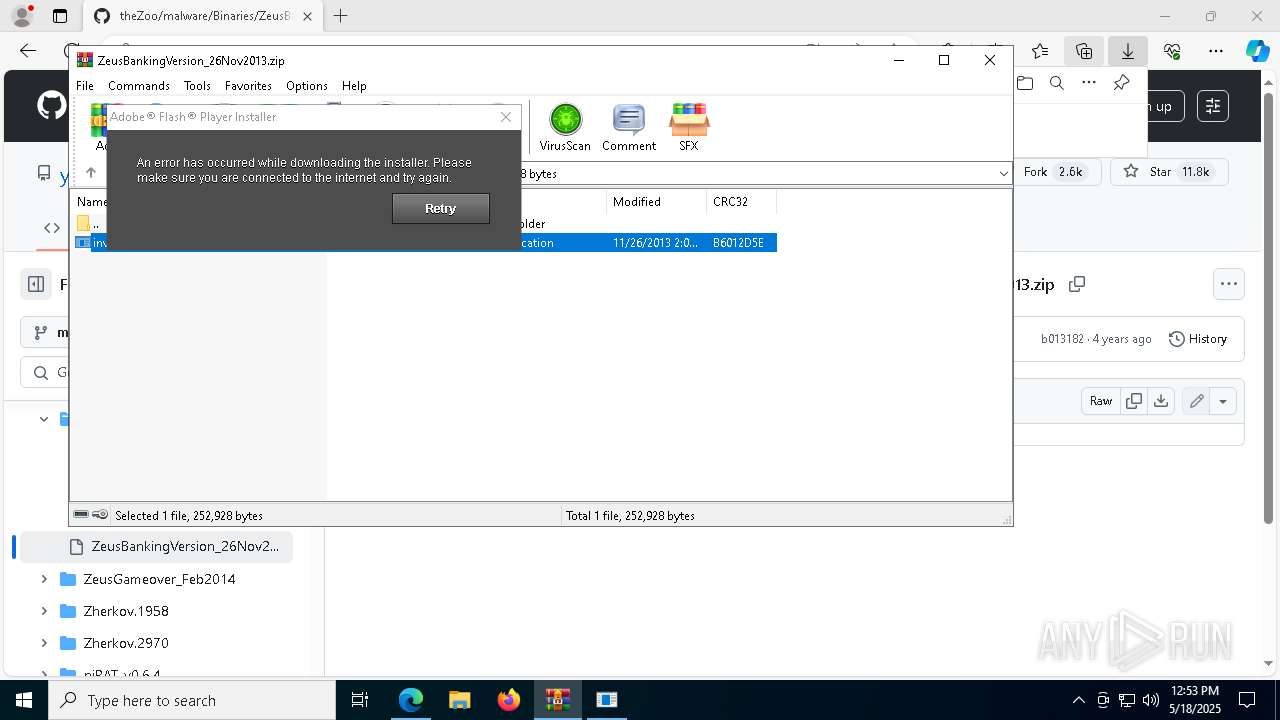
Task: Close the Adobe Flash Player Installer dialog
Action: [506, 117]
